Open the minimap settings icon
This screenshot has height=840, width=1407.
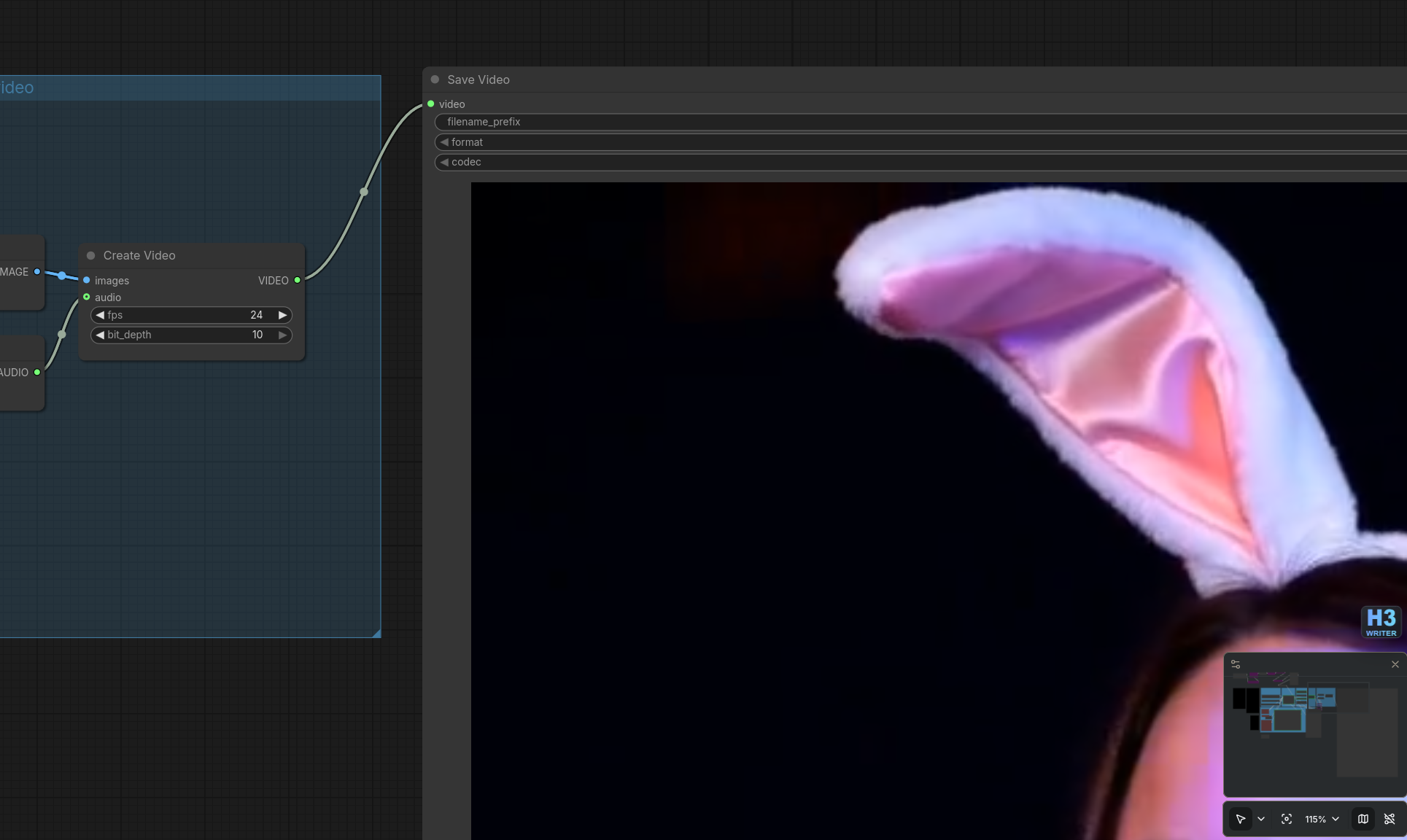pyautogui.click(x=1236, y=664)
